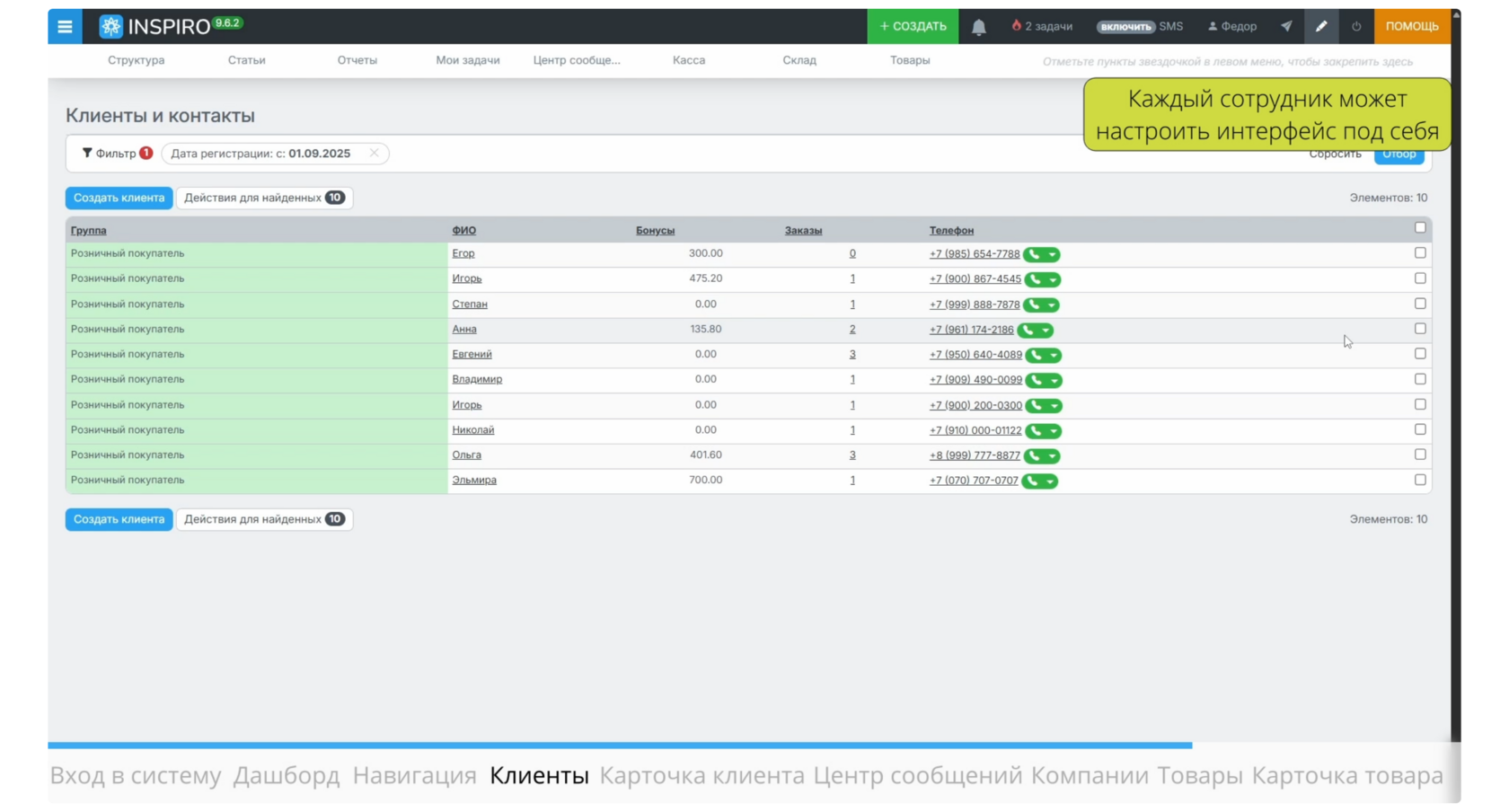The height and width of the screenshot is (812, 1509).
Task: Click Создать клиента above the clients table
Action: 119,198
